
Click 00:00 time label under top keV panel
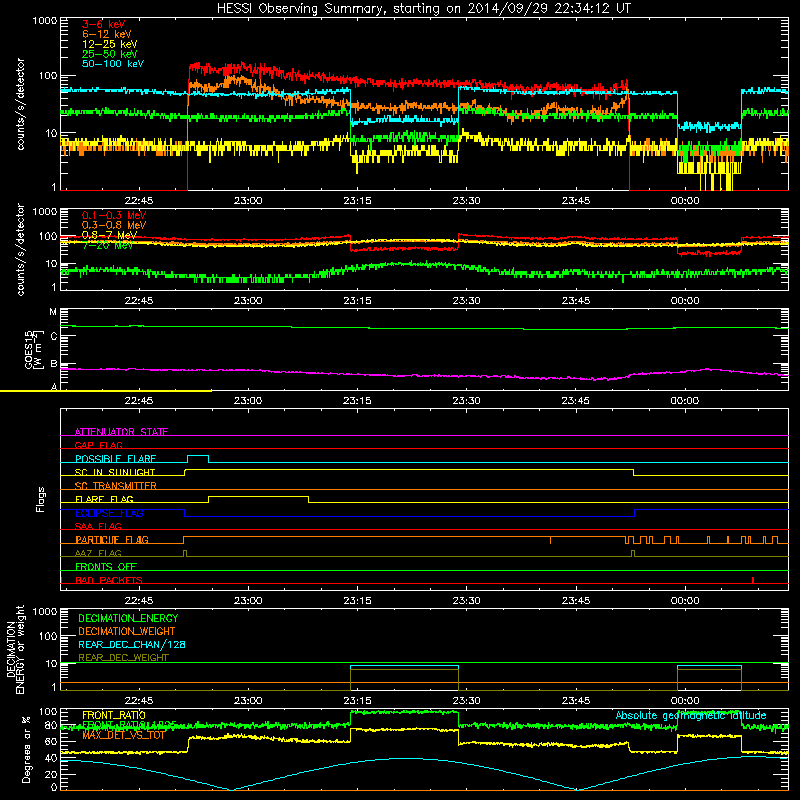tap(685, 201)
